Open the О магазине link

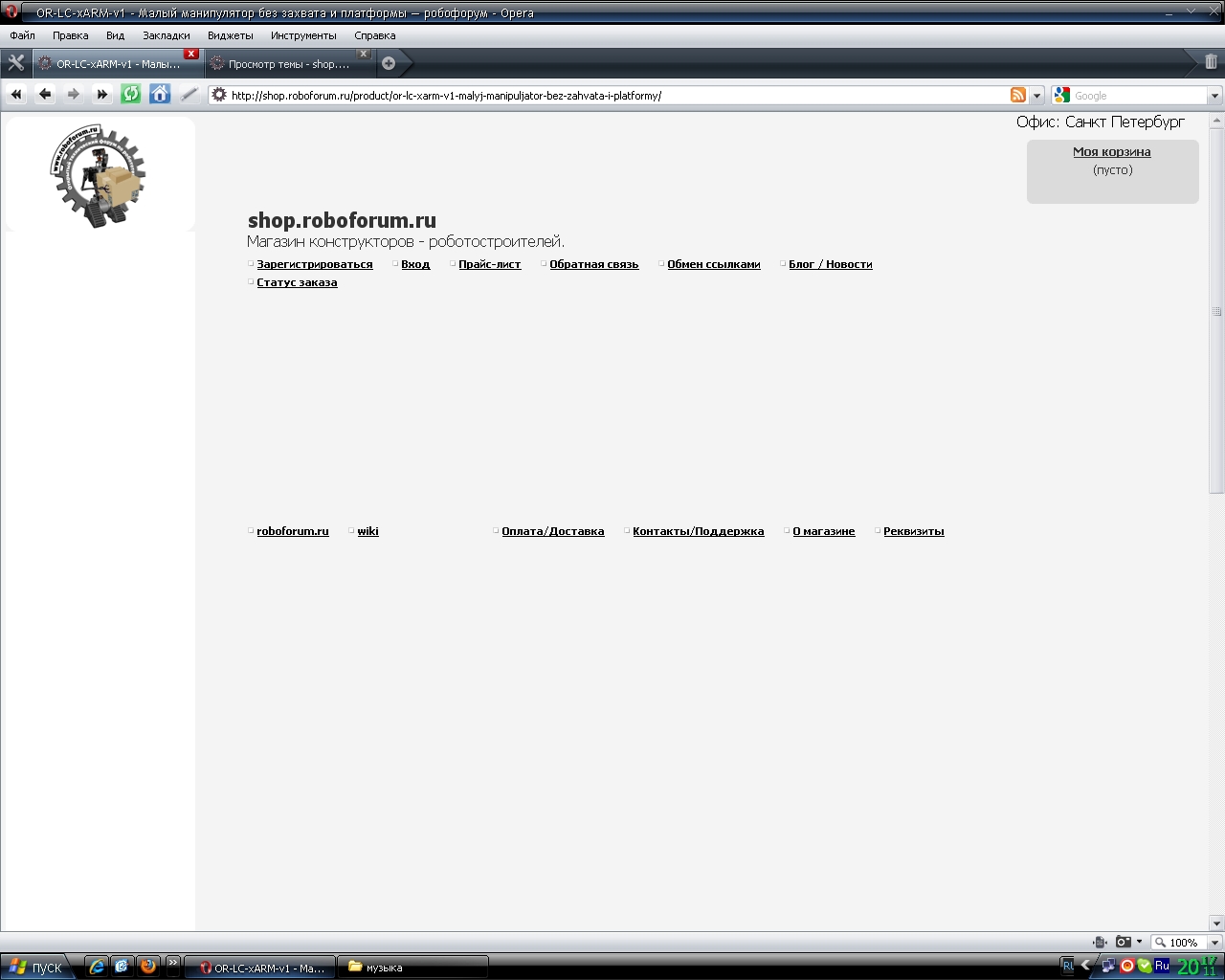coord(824,531)
